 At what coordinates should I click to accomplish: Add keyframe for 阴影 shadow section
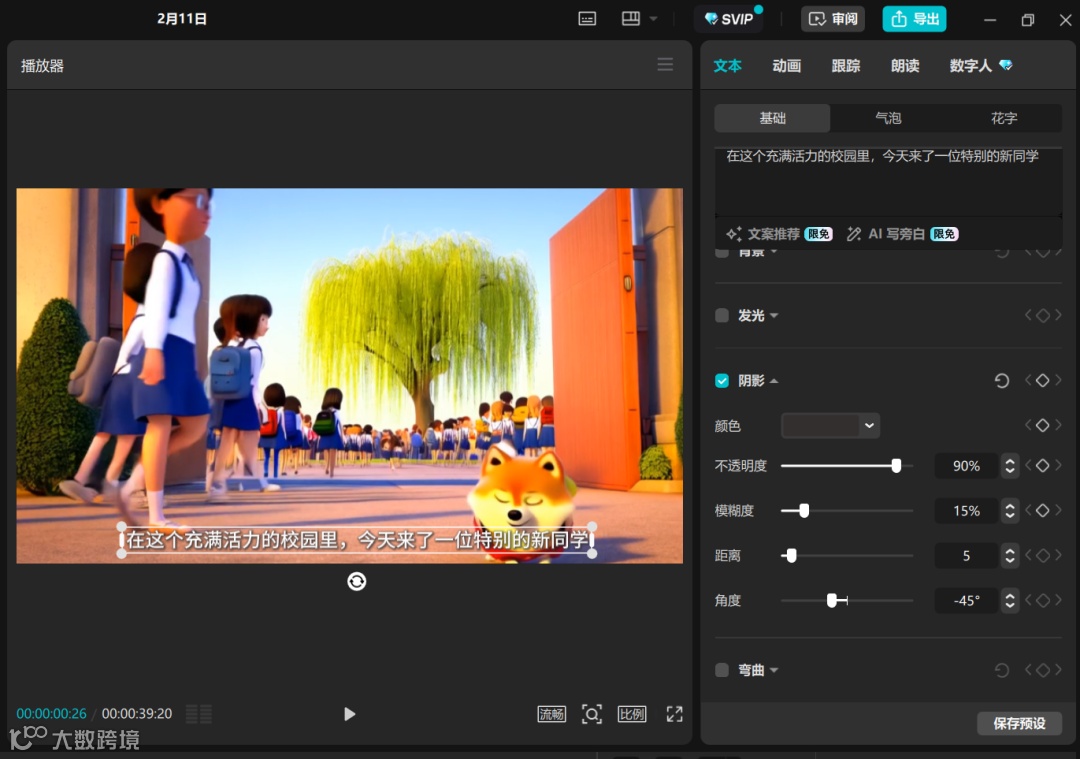1043,380
